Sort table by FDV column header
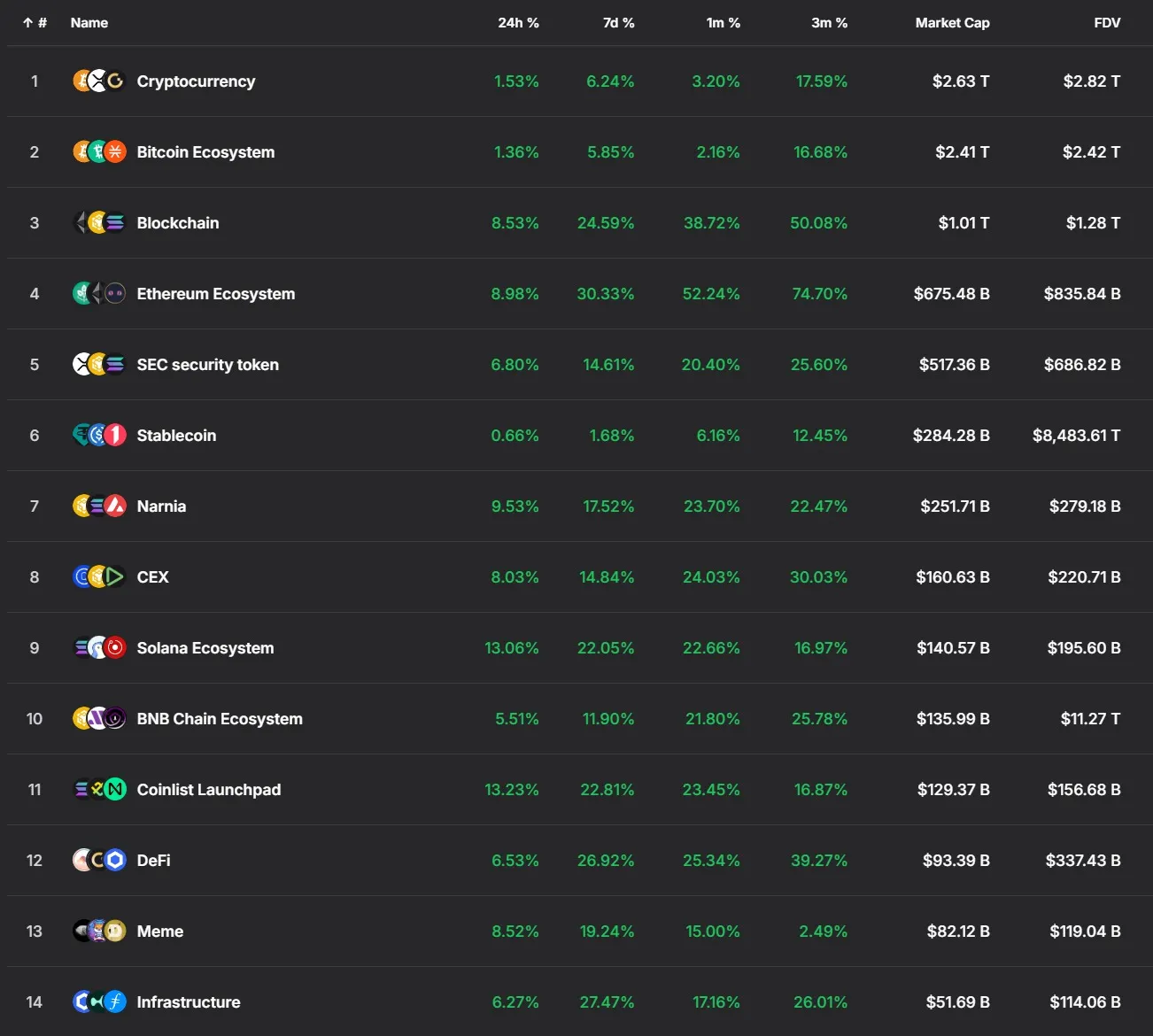The height and width of the screenshot is (1036, 1153). tap(1107, 23)
